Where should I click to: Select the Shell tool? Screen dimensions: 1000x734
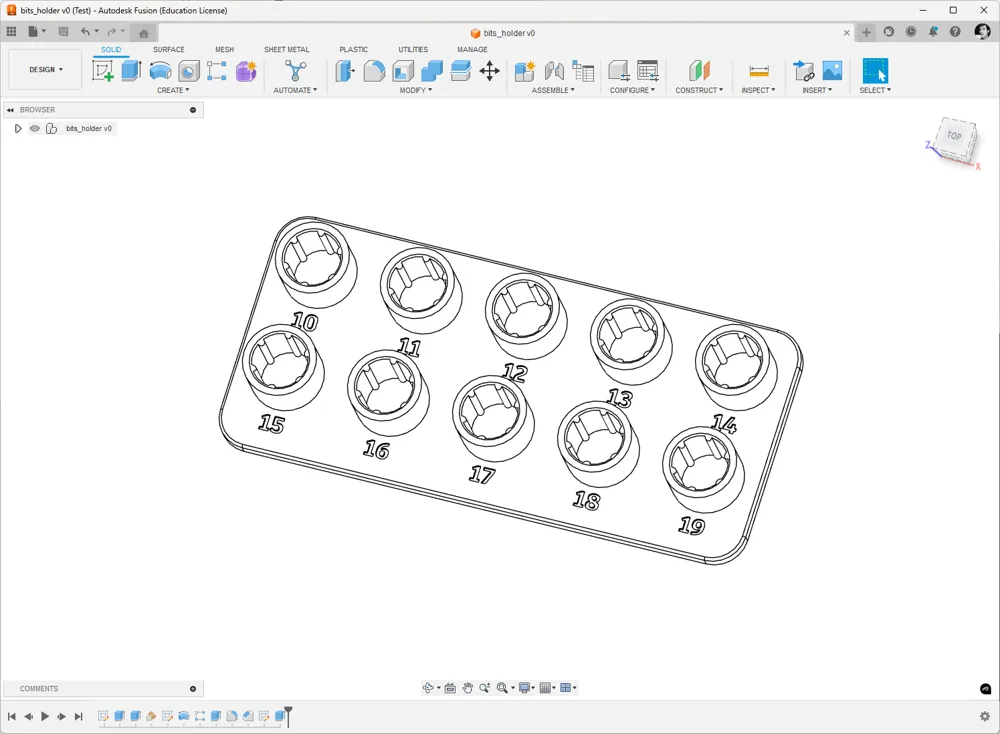tap(403, 71)
